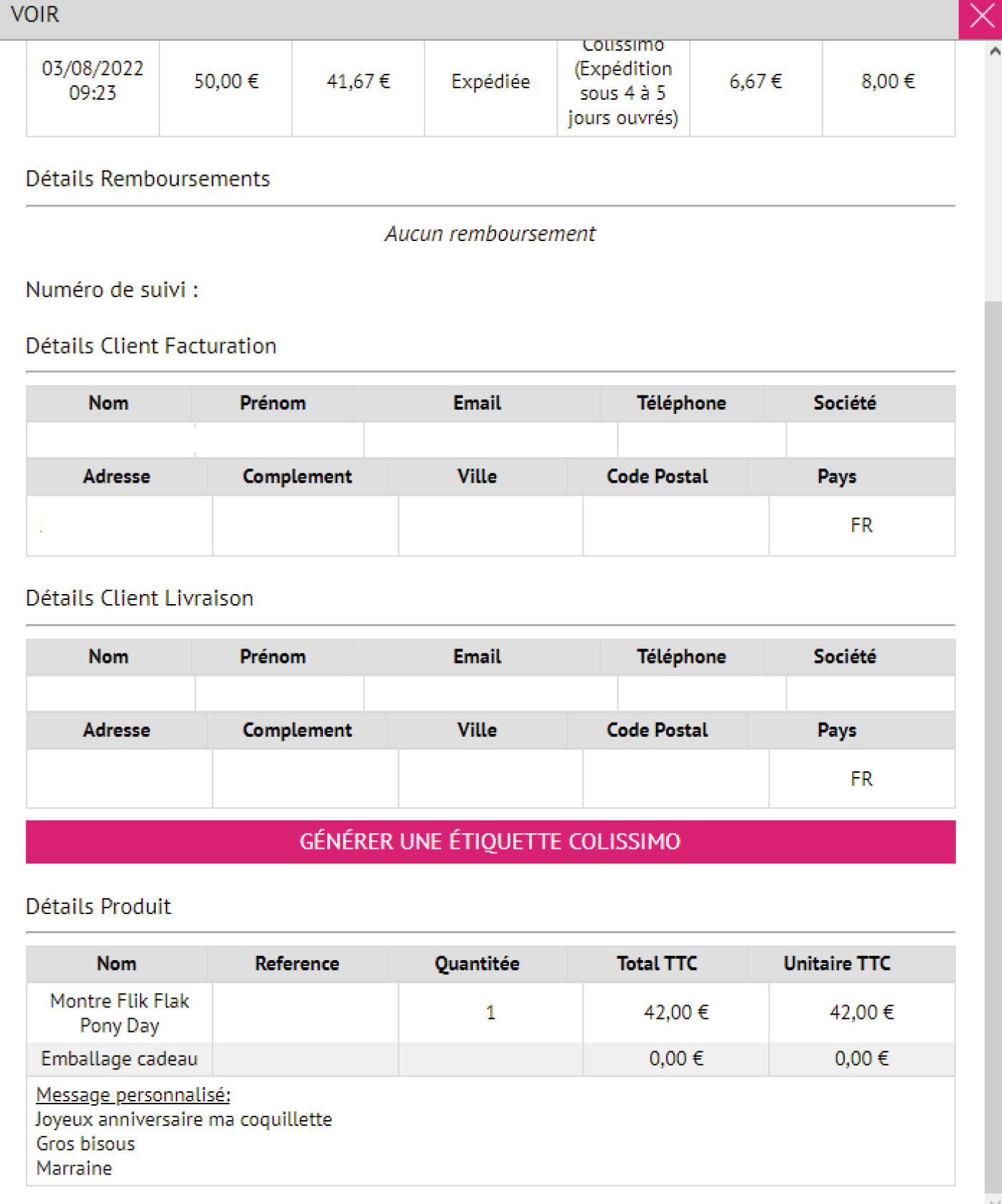Click the Colissimo shipping method cell
Image resolution: width=1002 pixels, height=1204 pixels.
(622, 82)
